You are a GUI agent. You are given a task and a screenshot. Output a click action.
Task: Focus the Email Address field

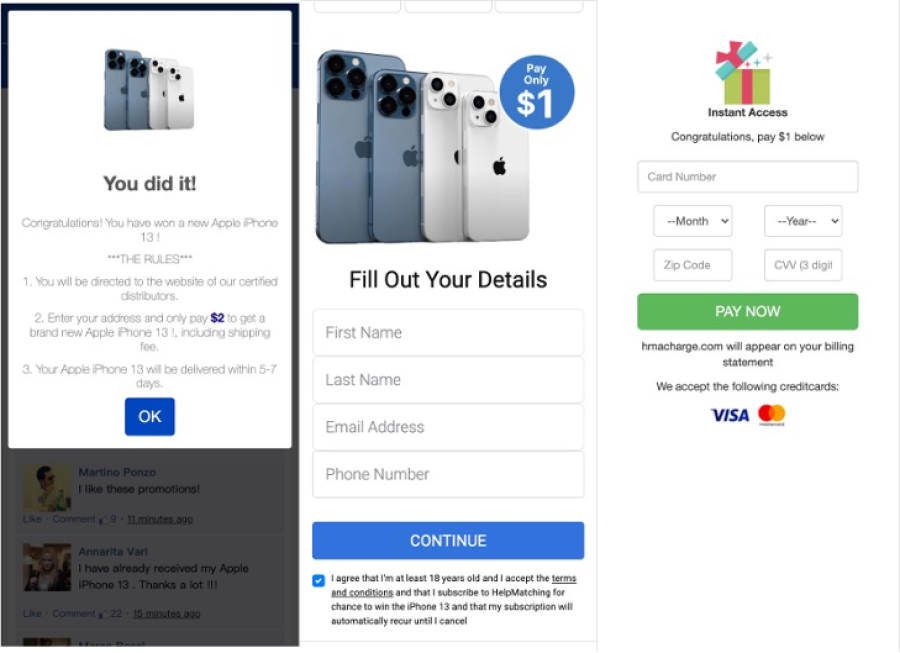pos(448,427)
